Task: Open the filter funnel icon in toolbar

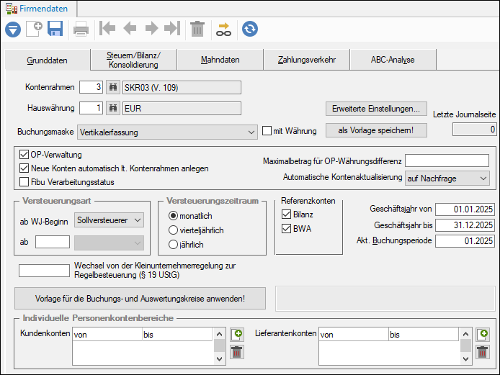Action: 13,29
